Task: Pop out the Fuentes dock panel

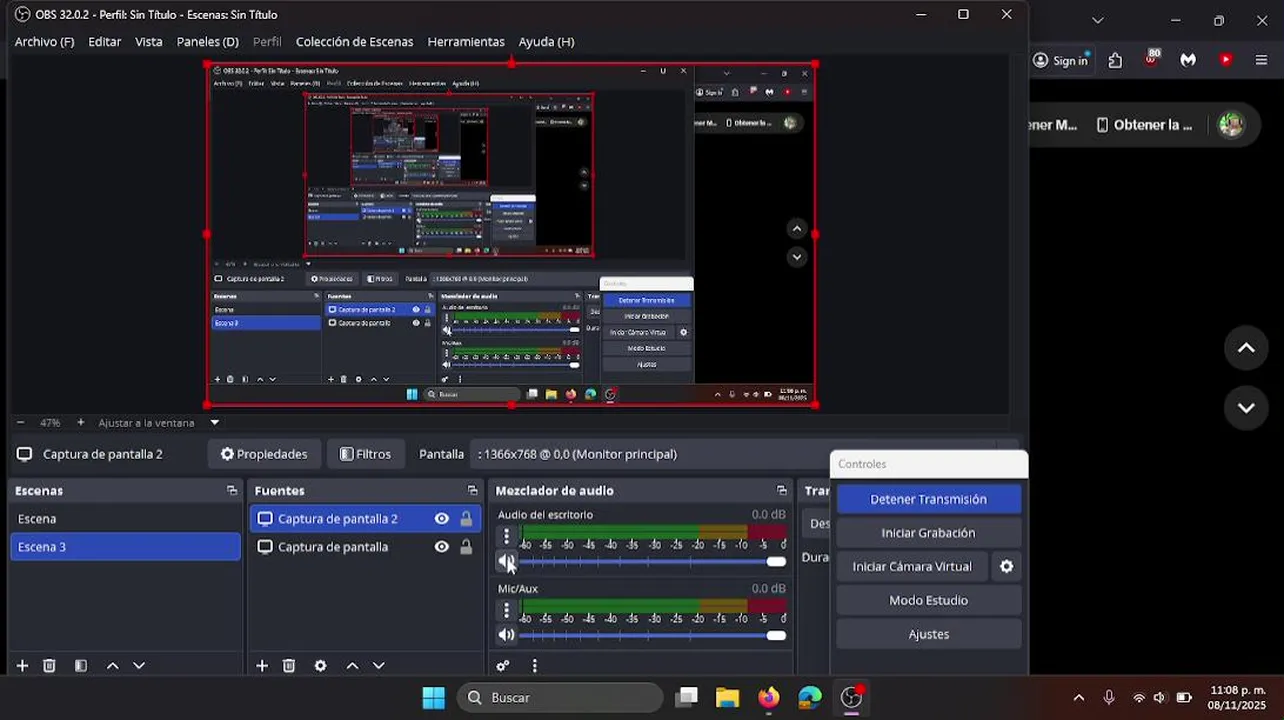Action: [x=473, y=491]
